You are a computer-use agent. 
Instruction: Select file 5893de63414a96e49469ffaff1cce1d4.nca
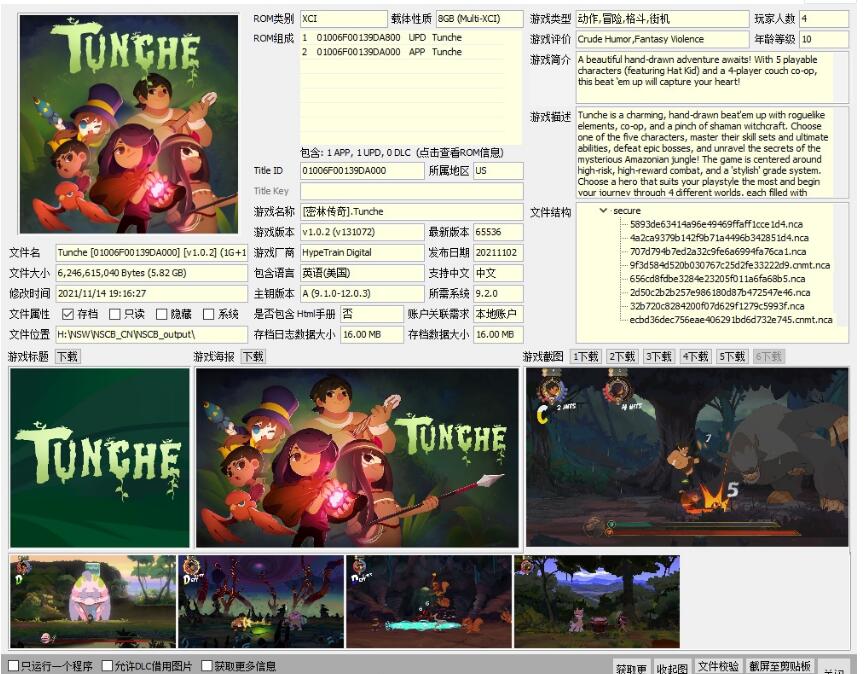click(x=716, y=224)
